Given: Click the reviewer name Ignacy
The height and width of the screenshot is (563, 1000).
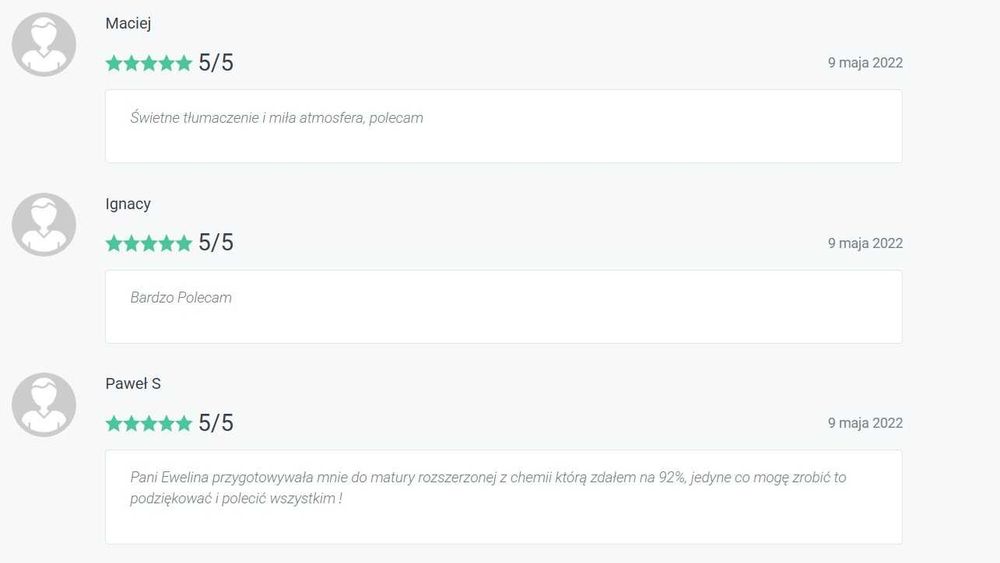Looking at the screenshot, I should coord(128,204).
